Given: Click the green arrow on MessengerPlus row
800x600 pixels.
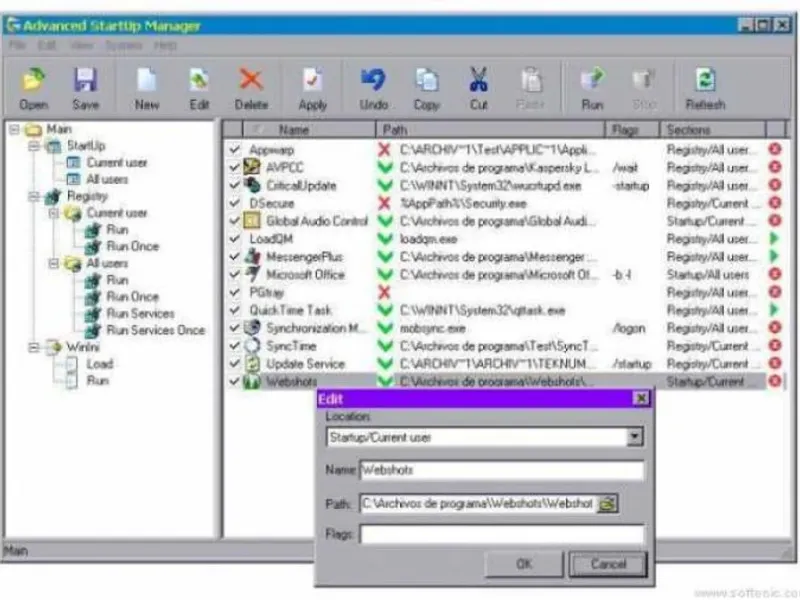Looking at the screenshot, I should point(774,256).
